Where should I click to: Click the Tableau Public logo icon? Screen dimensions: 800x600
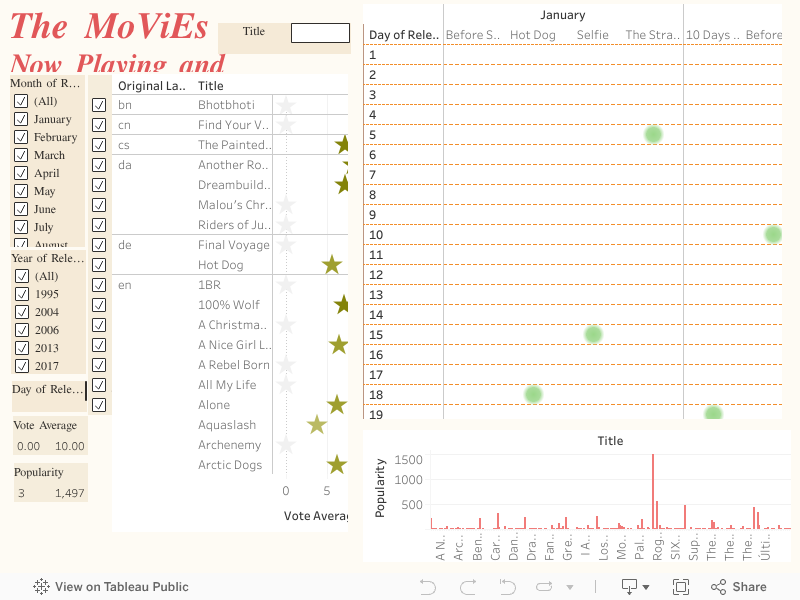[x=41, y=587]
